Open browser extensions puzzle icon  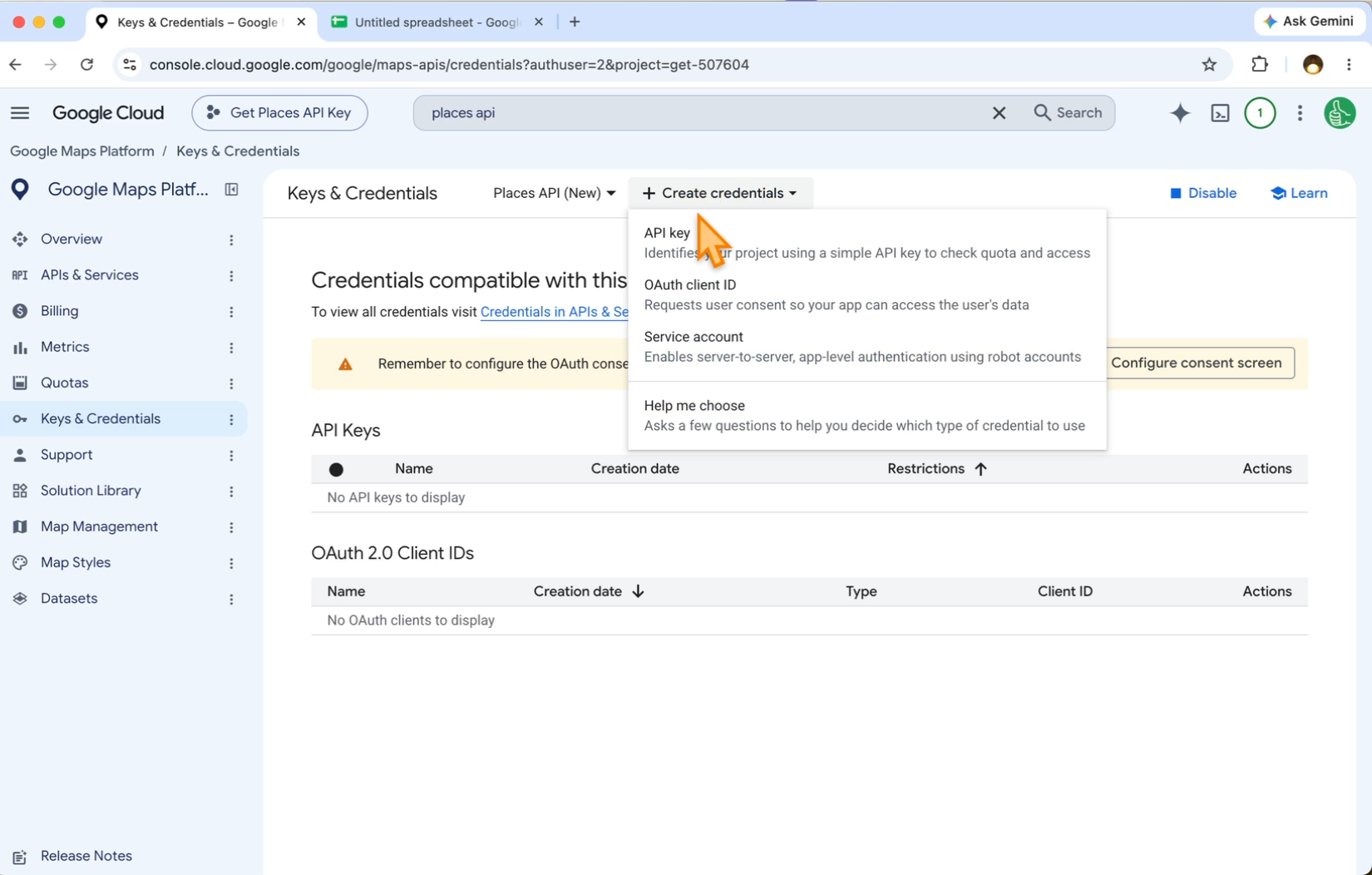coord(1260,65)
